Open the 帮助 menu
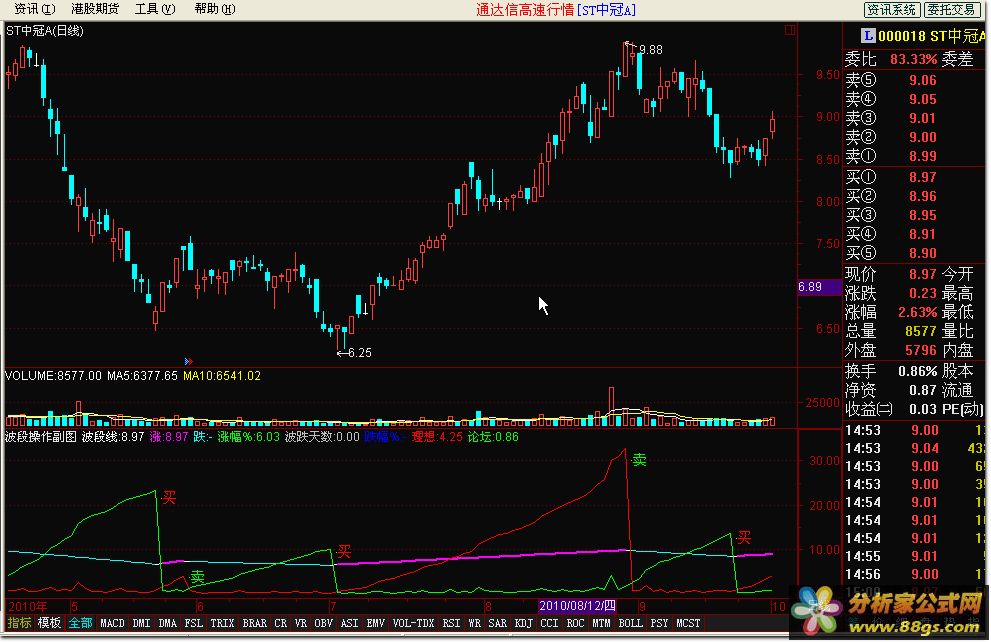991x642 pixels. pos(215,9)
